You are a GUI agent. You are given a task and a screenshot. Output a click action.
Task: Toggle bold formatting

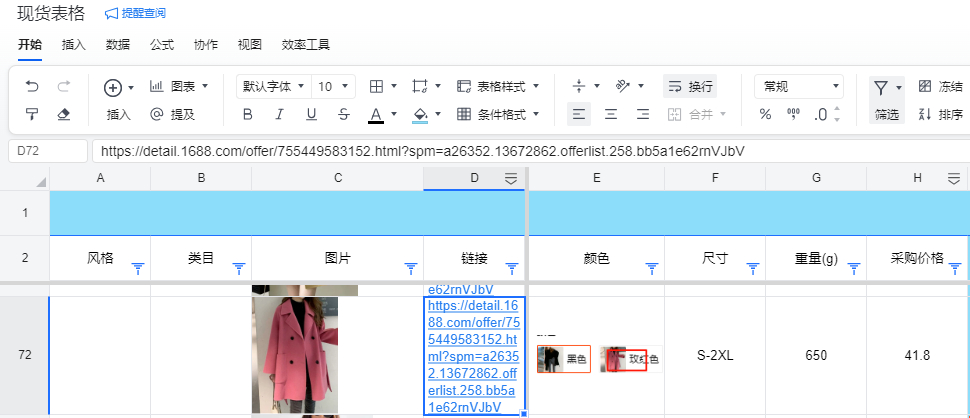tap(247, 114)
